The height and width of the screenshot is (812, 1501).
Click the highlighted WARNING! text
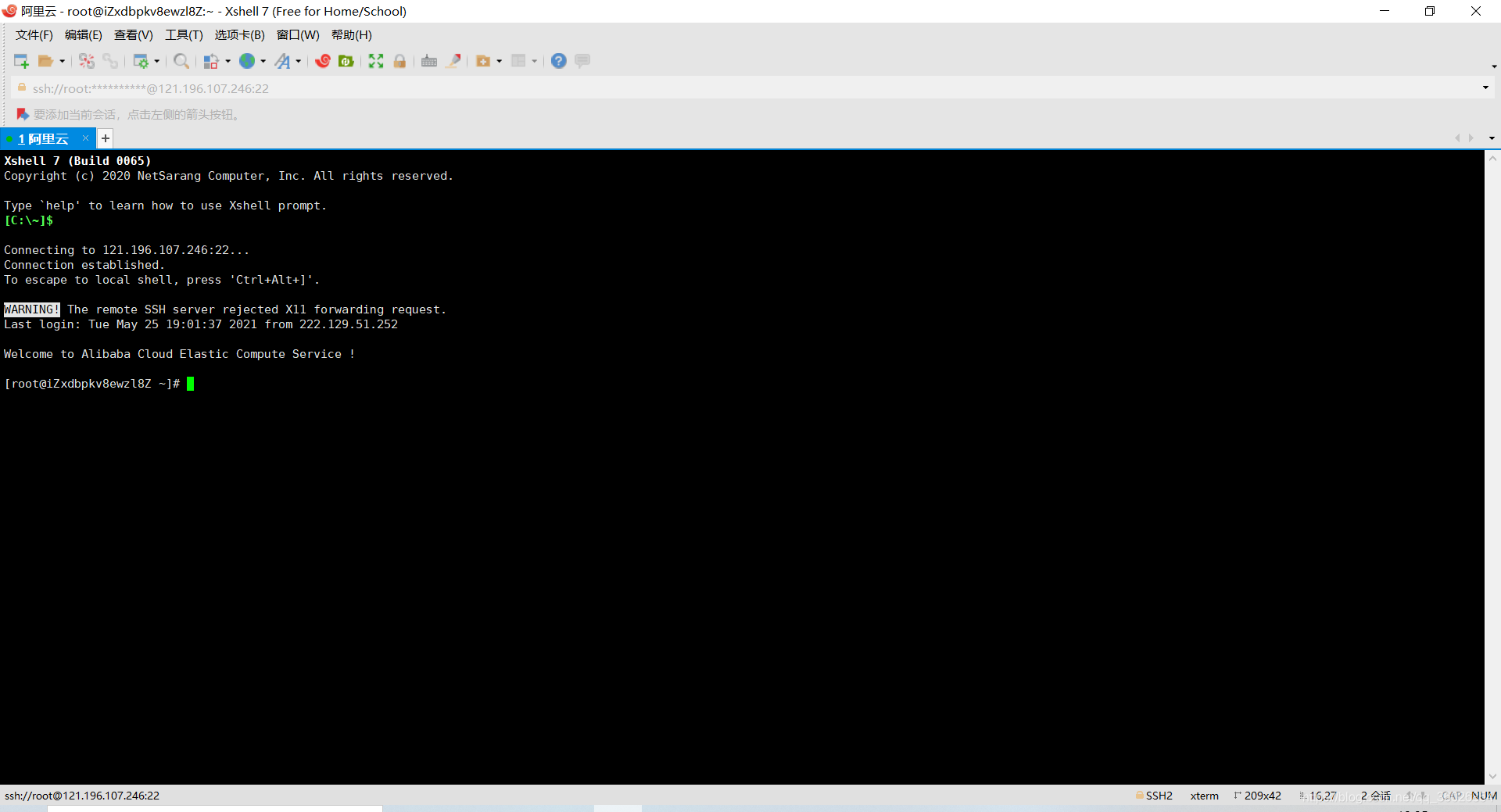(32, 309)
